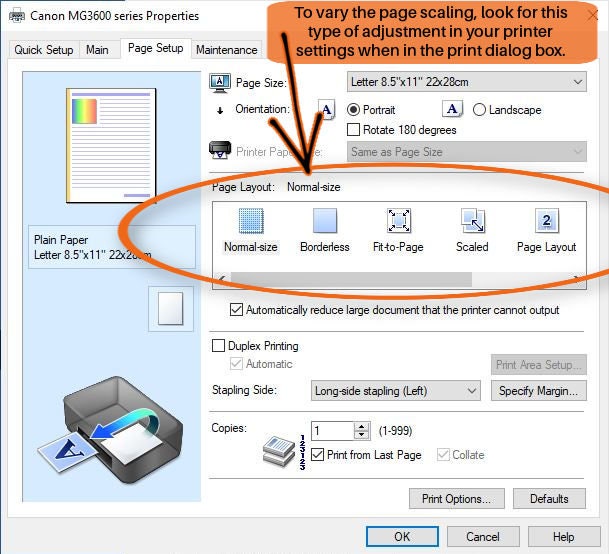
Task: Click the Page Size monitor icon
Action: coord(220,83)
